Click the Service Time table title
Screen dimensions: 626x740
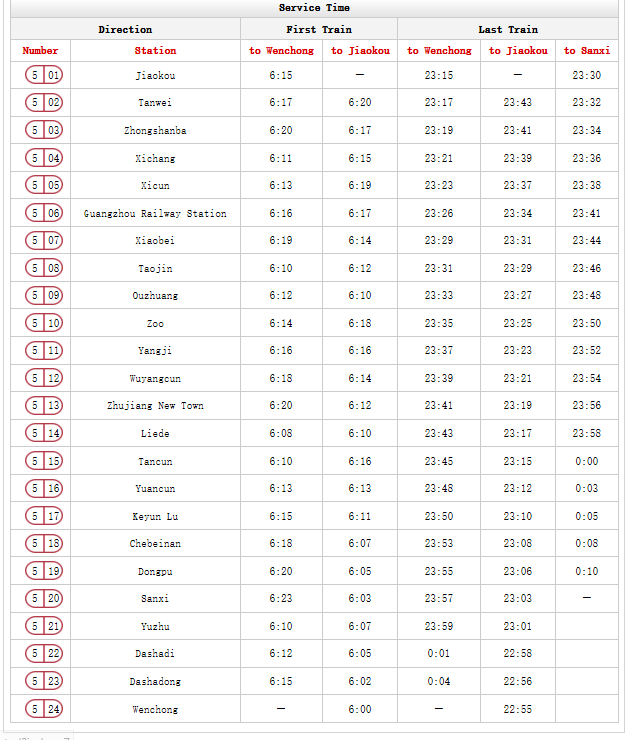314,8
